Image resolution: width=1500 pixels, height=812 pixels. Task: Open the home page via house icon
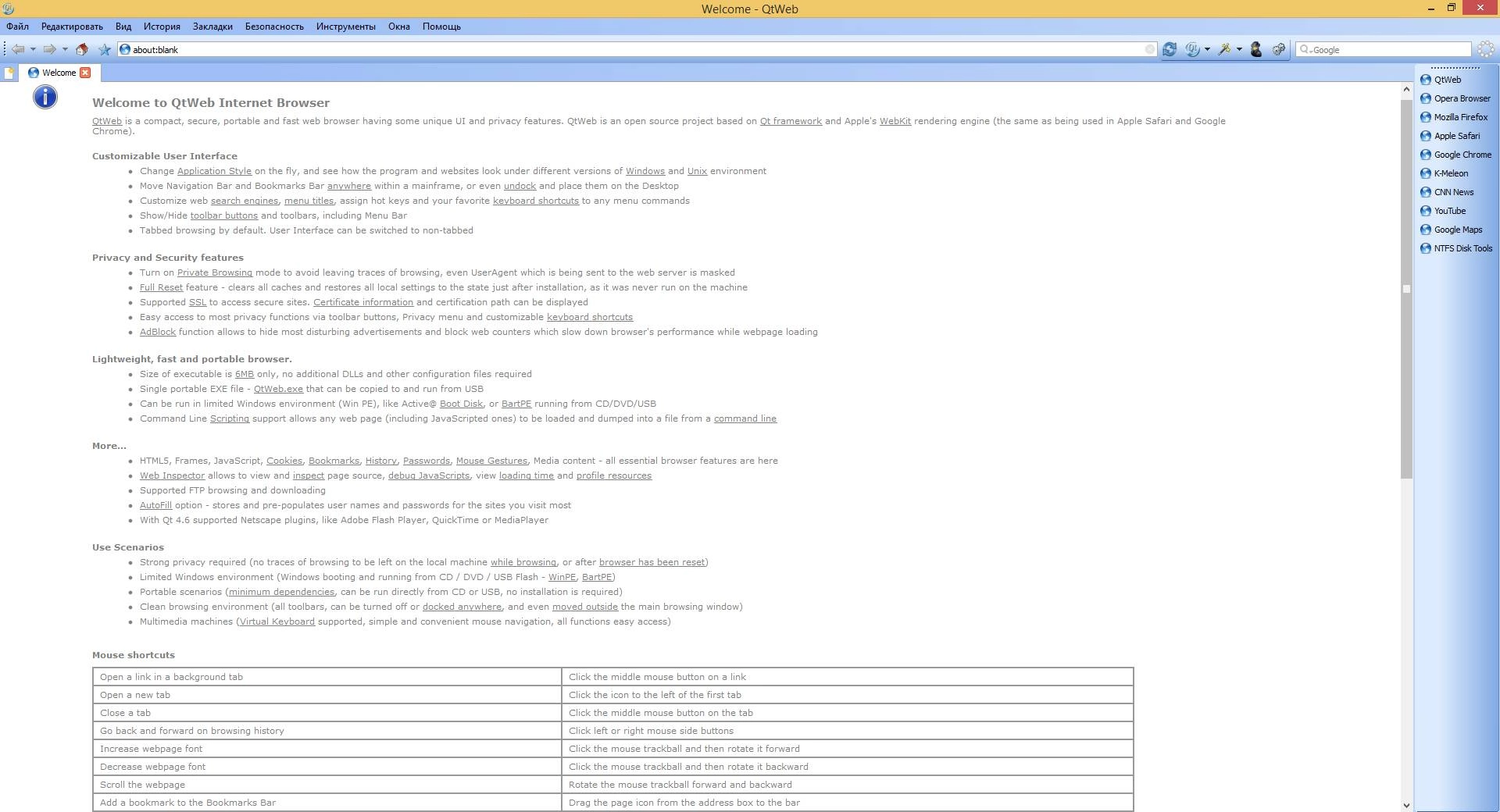click(x=82, y=49)
